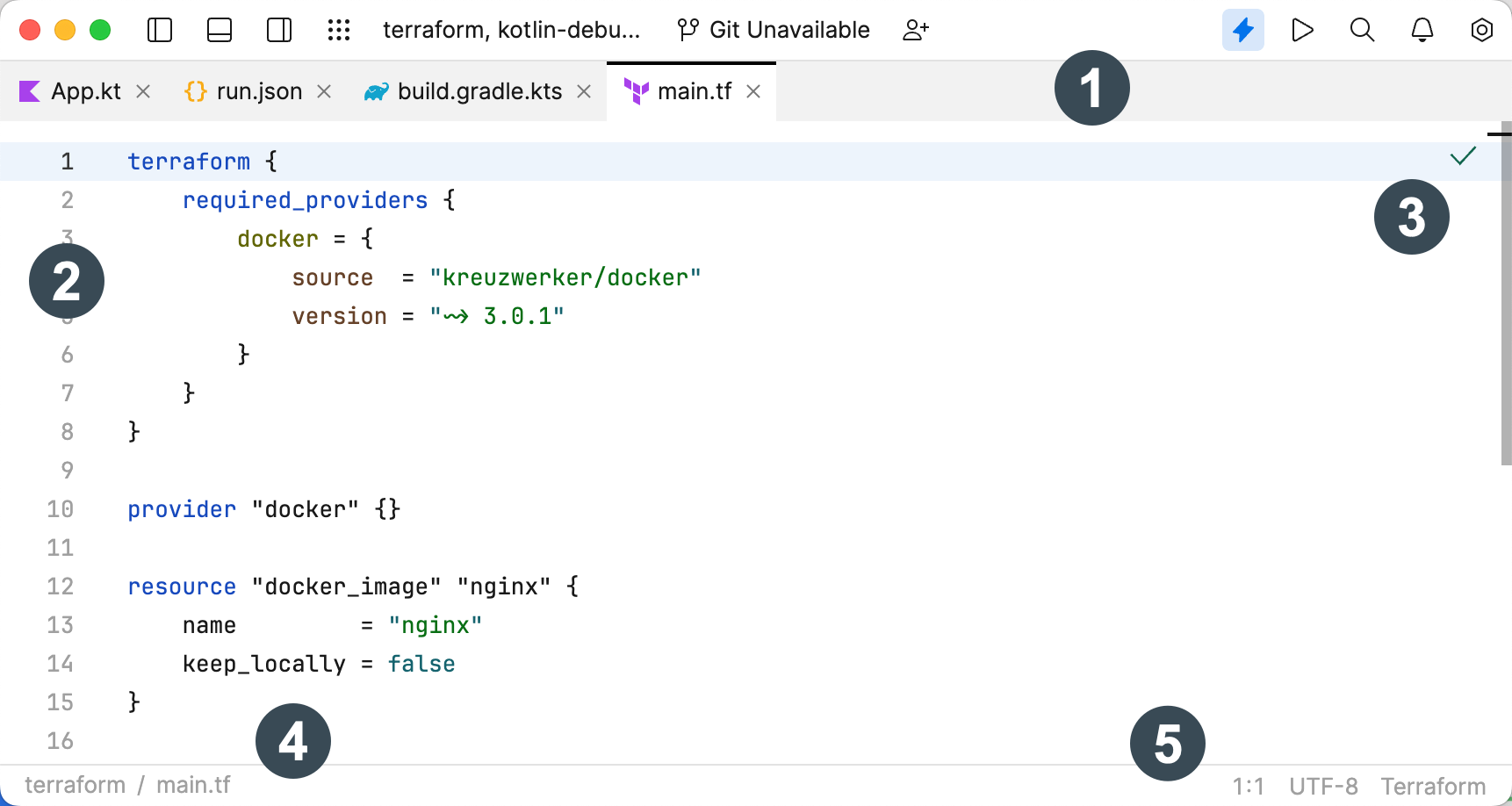Toggle the right panel visibility
This screenshot has height=806, width=1512.
[278, 29]
